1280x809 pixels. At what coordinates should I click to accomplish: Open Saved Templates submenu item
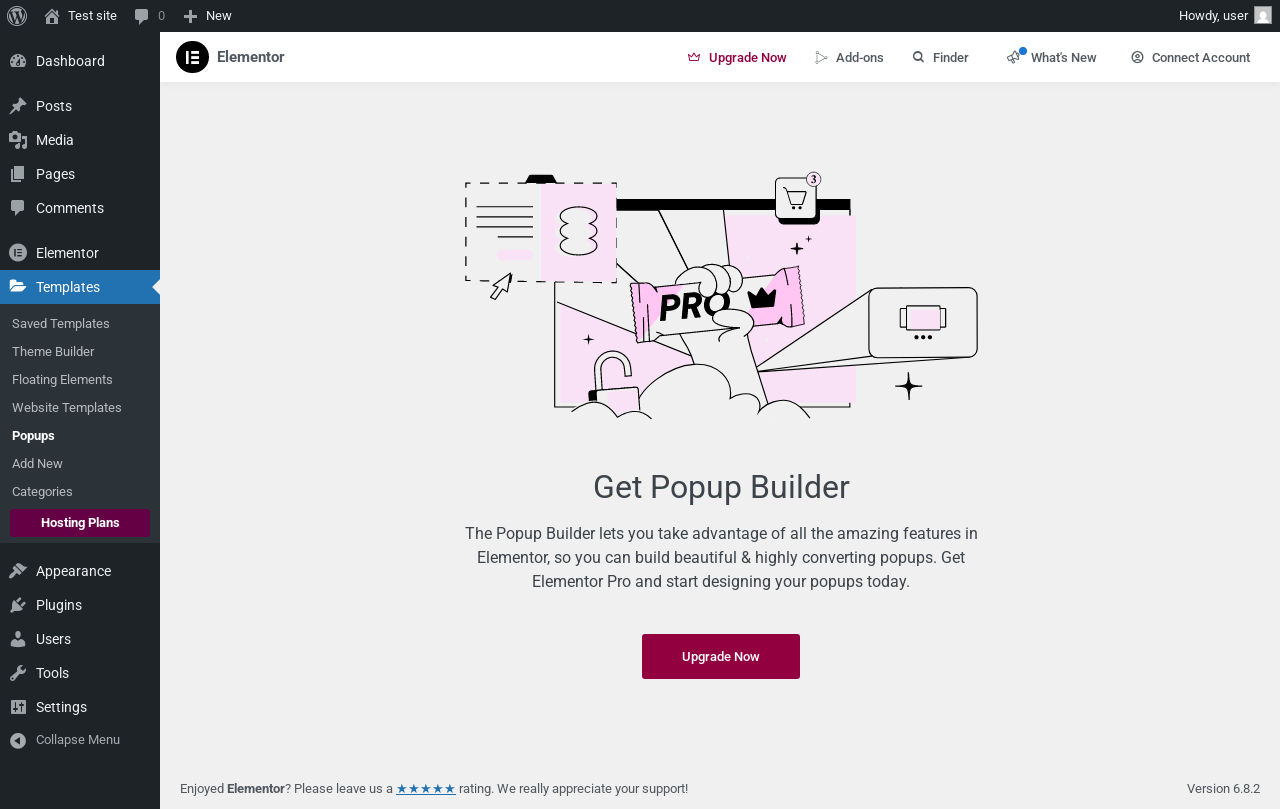tap(61, 324)
